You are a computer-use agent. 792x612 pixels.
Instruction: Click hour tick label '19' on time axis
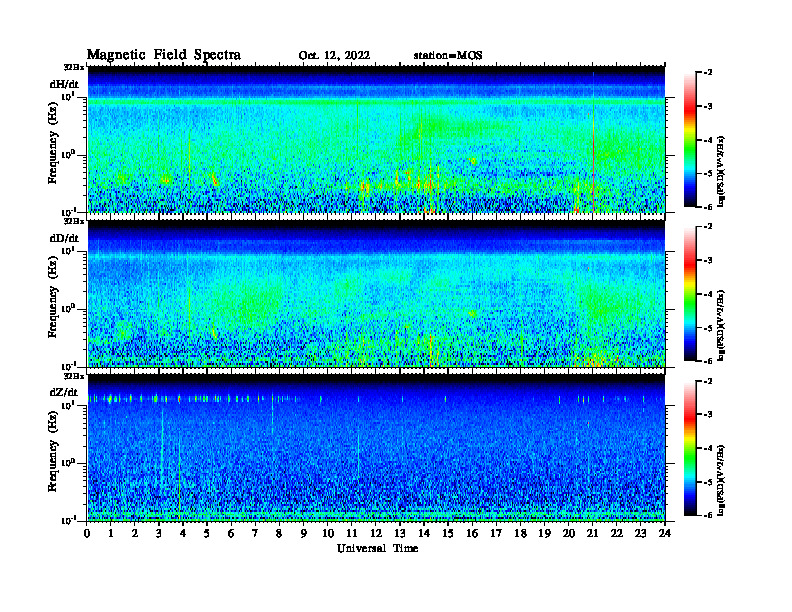point(544,533)
